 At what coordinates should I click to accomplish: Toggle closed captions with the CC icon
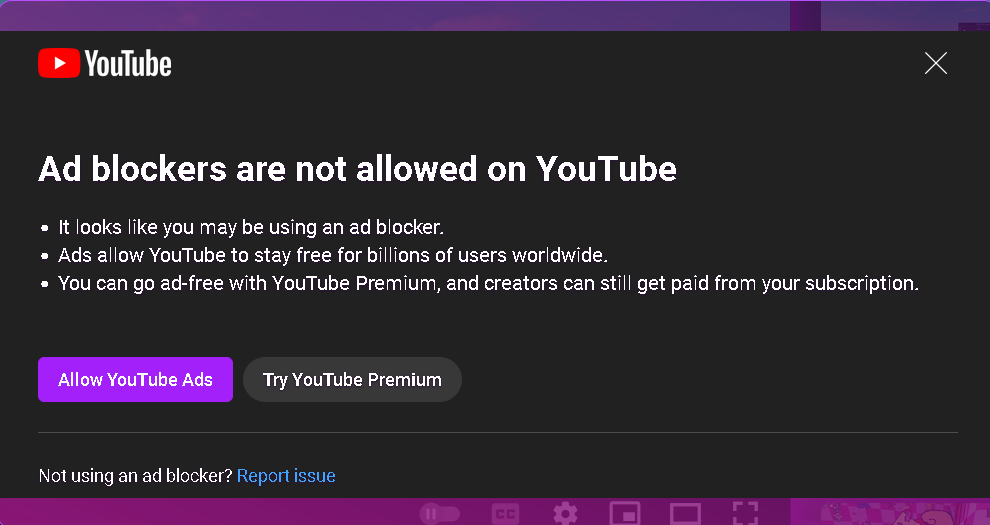coord(505,514)
